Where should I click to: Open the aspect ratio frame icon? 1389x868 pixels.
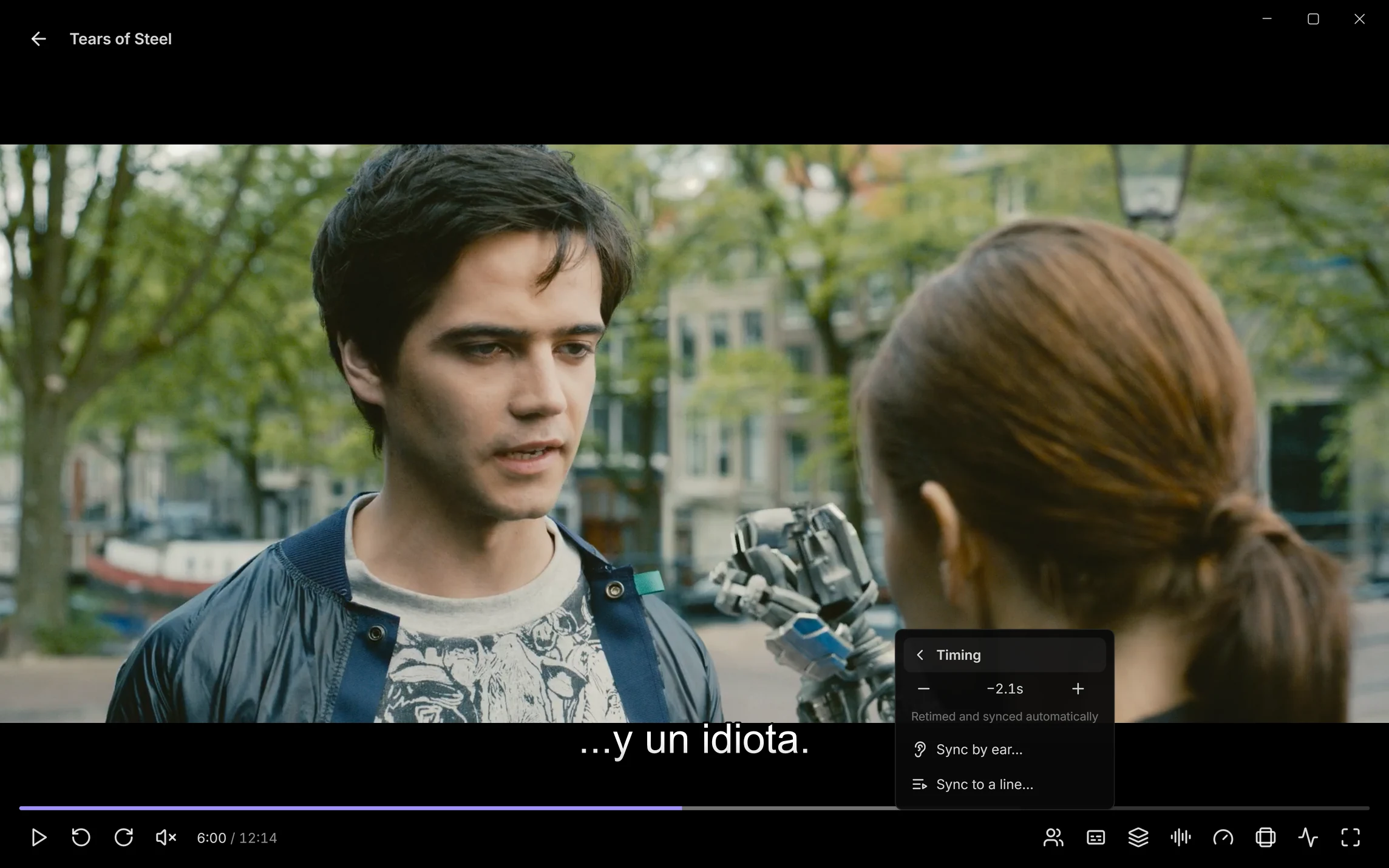[1266, 838]
